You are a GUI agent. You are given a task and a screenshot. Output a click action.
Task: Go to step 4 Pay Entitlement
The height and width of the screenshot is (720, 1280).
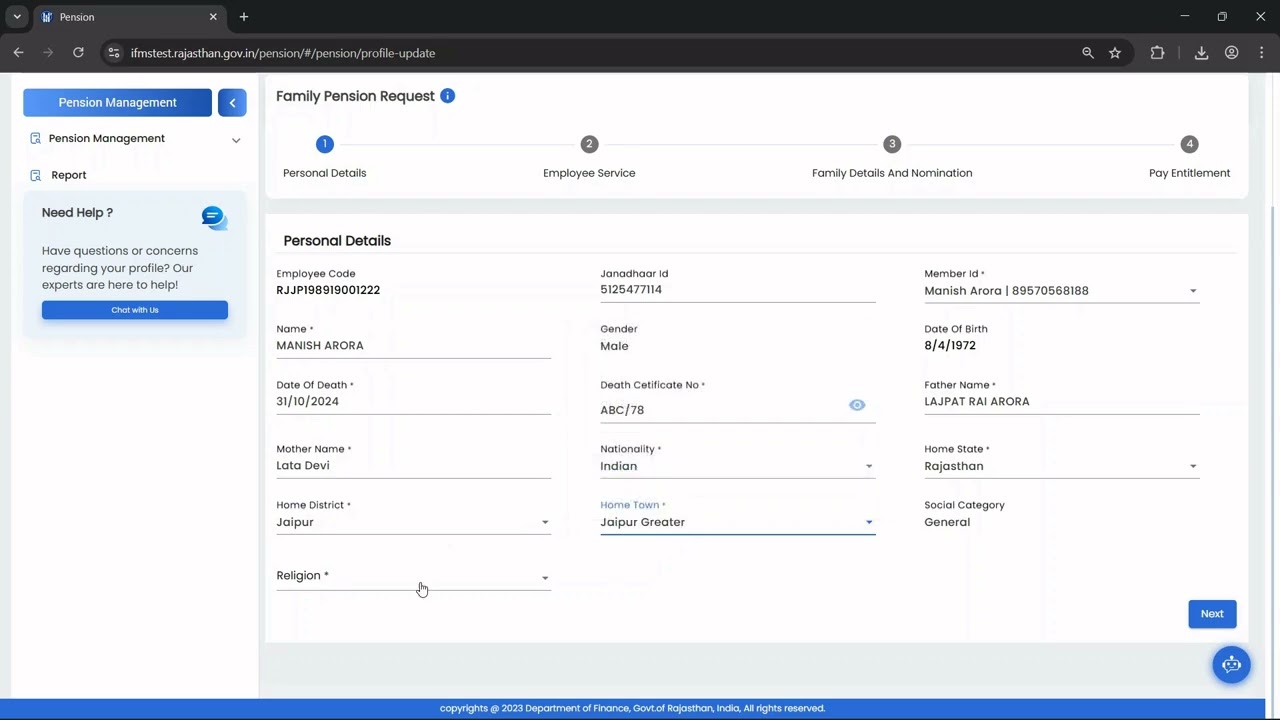(x=1189, y=144)
